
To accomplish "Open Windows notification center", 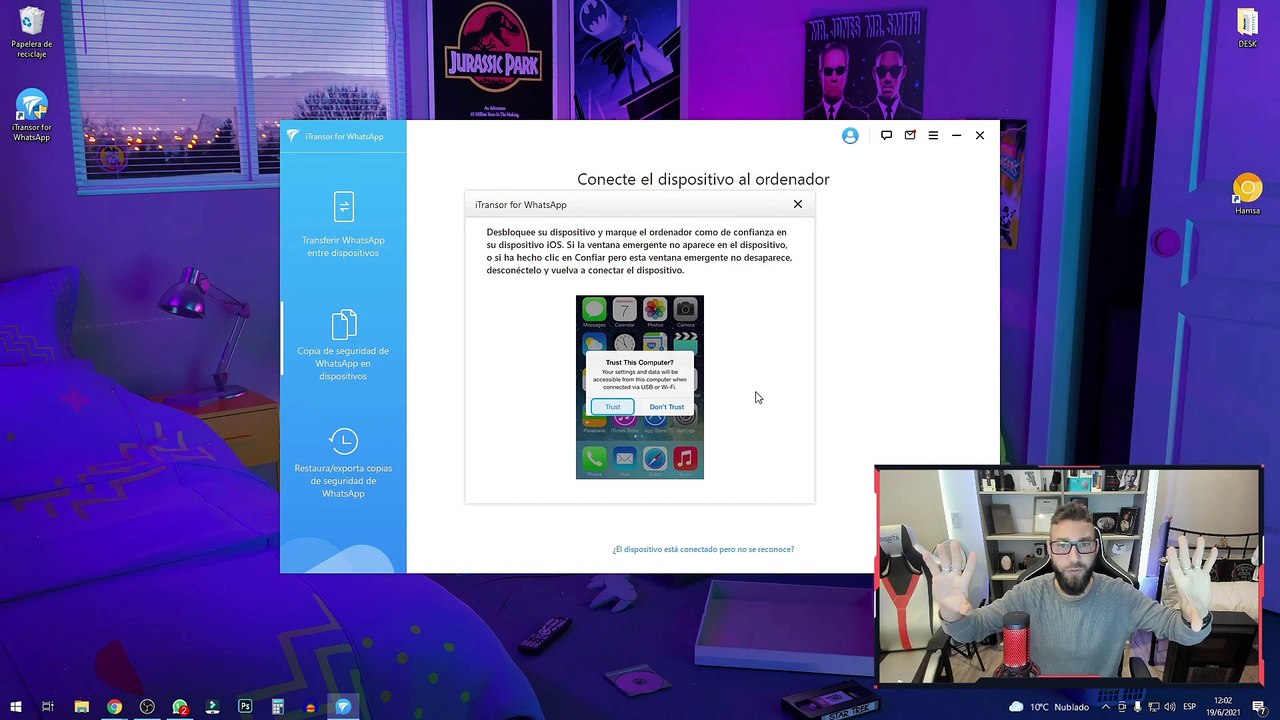I will tap(1261, 707).
